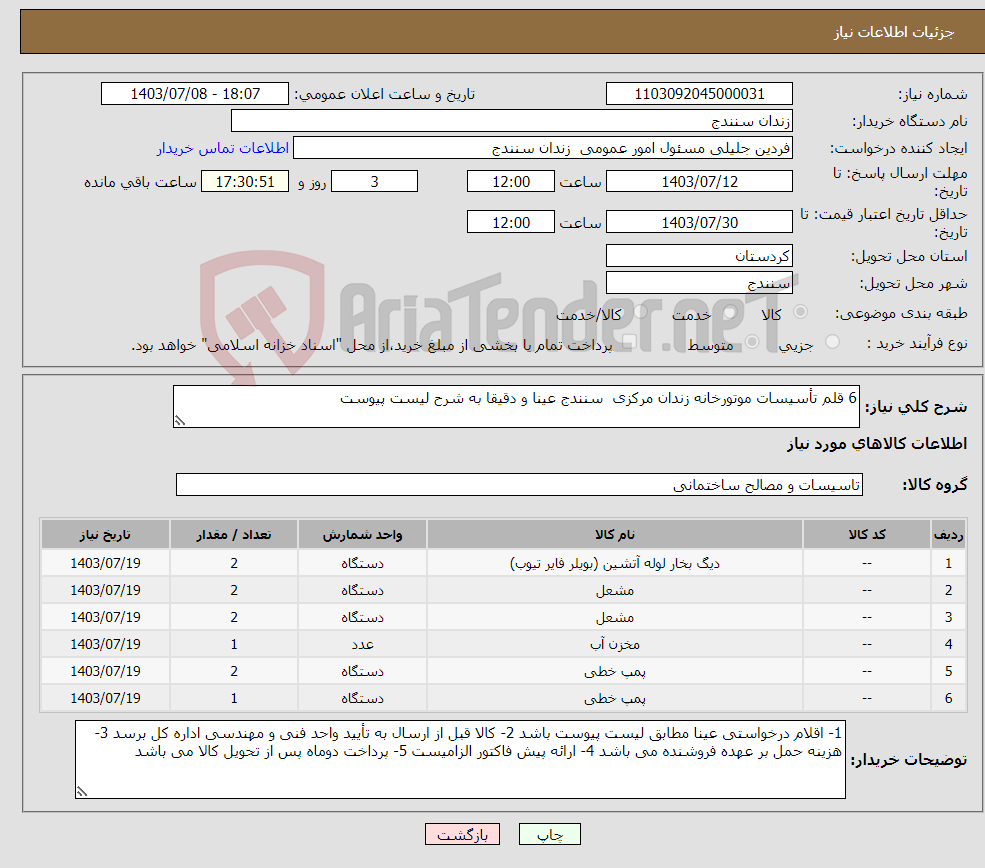Click مشعل name in row 2

(615, 590)
